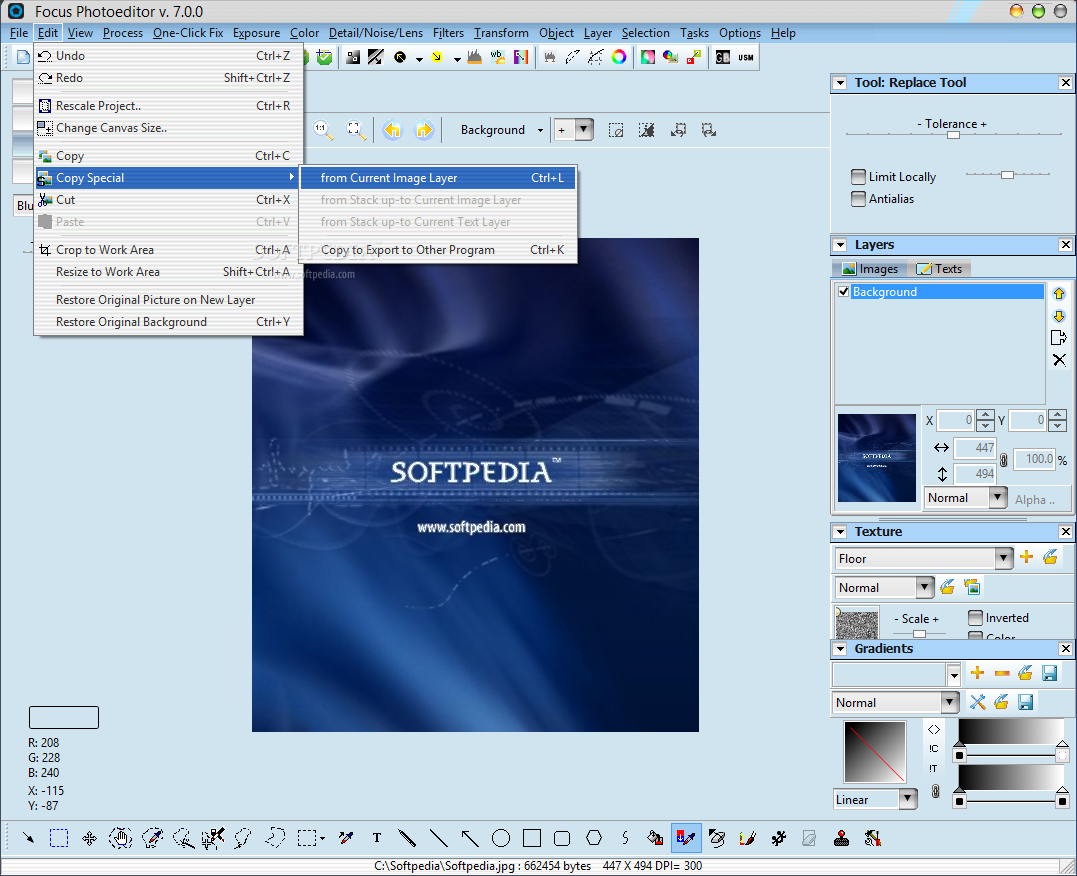
Task: Click the Alpha .. button
Action: 1035,500
